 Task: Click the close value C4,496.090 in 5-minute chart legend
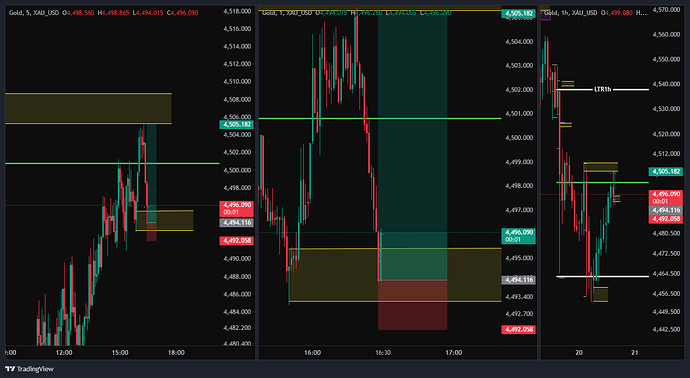click(x=183, y=13)
